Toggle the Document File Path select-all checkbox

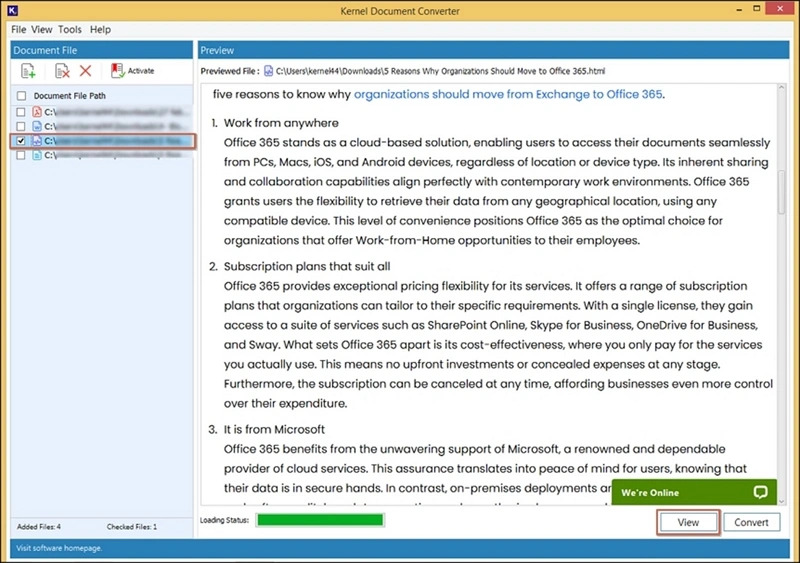(22, 96)
